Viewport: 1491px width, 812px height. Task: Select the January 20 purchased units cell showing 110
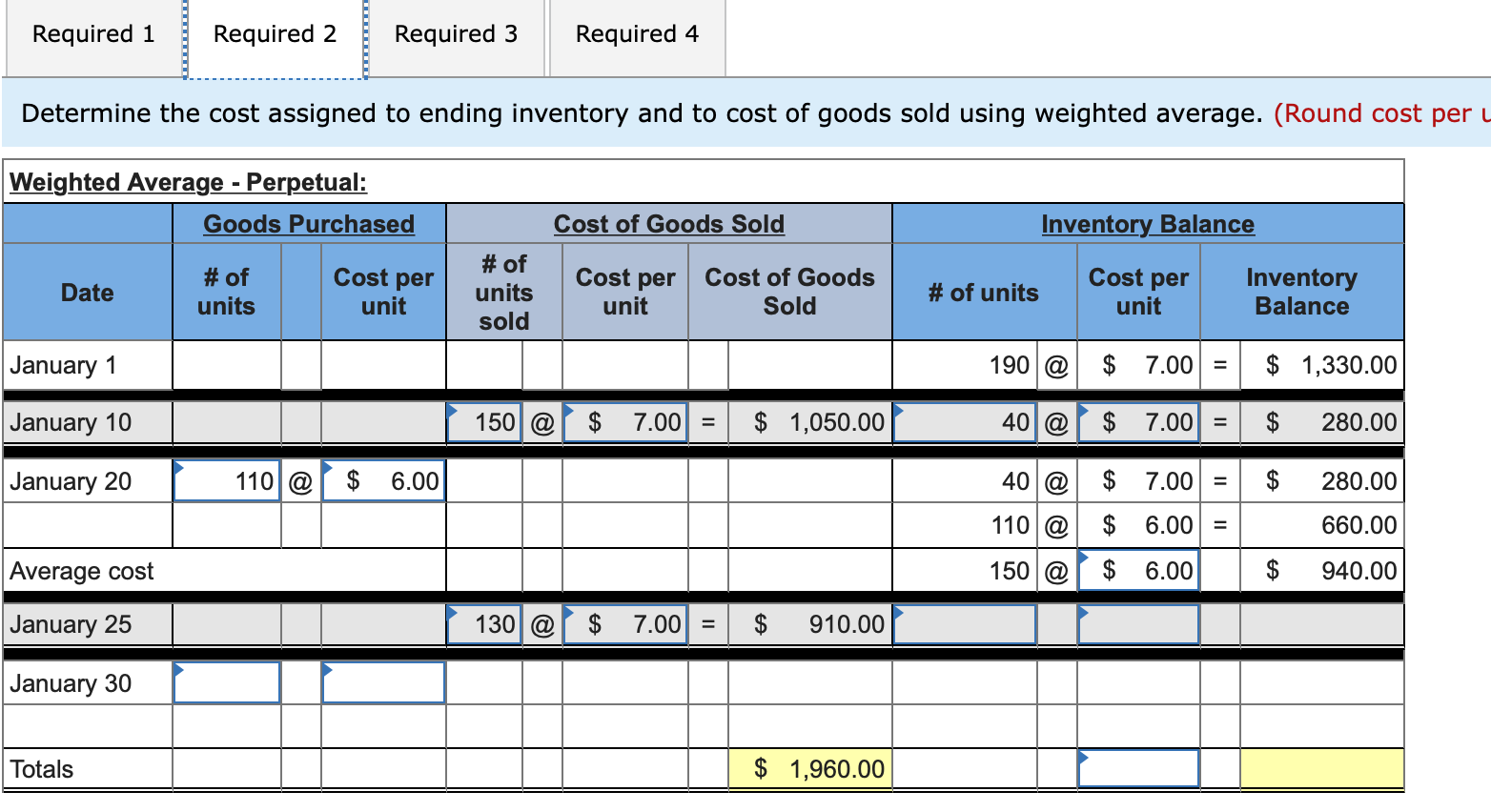tap(226, 480)
